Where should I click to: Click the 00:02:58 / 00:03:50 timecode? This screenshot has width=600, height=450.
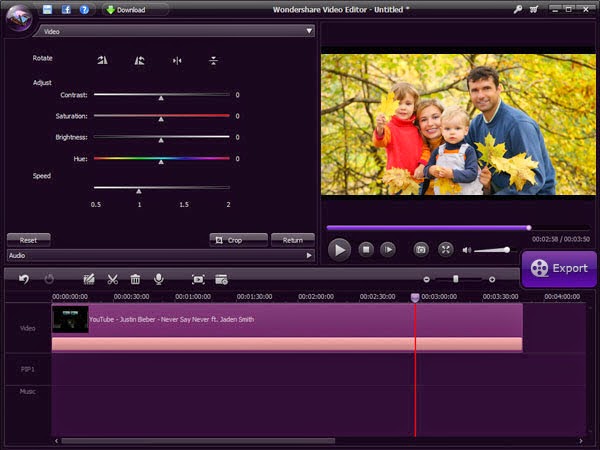point(561,239)
